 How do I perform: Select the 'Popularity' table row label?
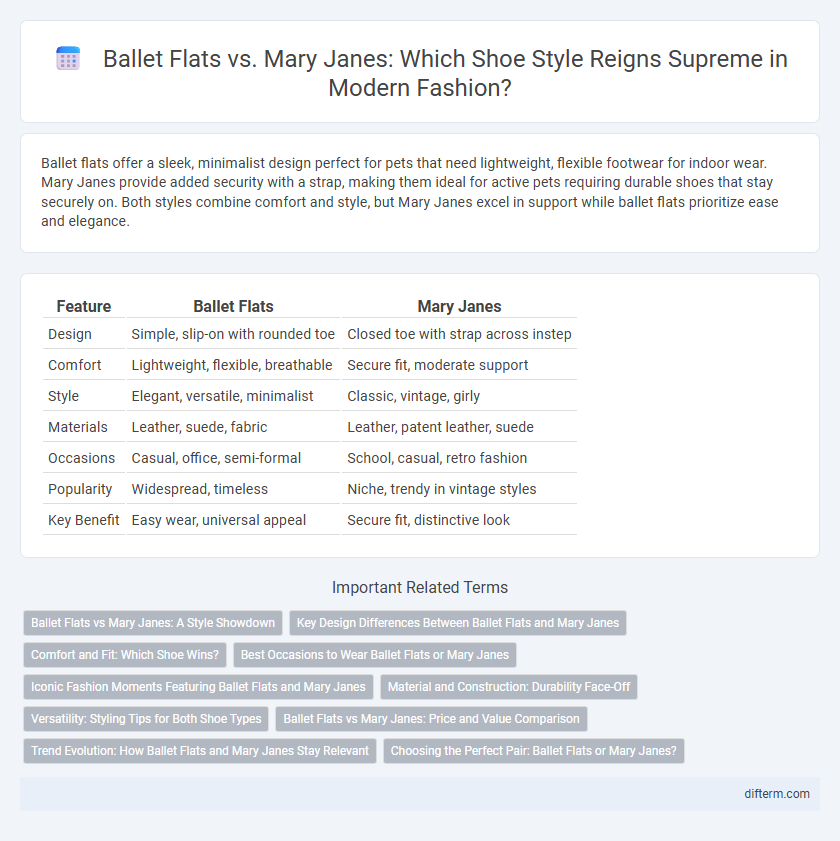pos(80,489)
